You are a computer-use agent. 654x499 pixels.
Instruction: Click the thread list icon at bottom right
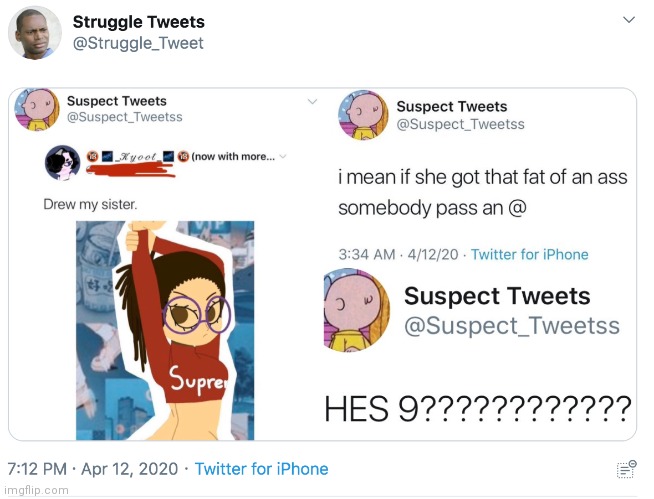[x=626, y=468]
